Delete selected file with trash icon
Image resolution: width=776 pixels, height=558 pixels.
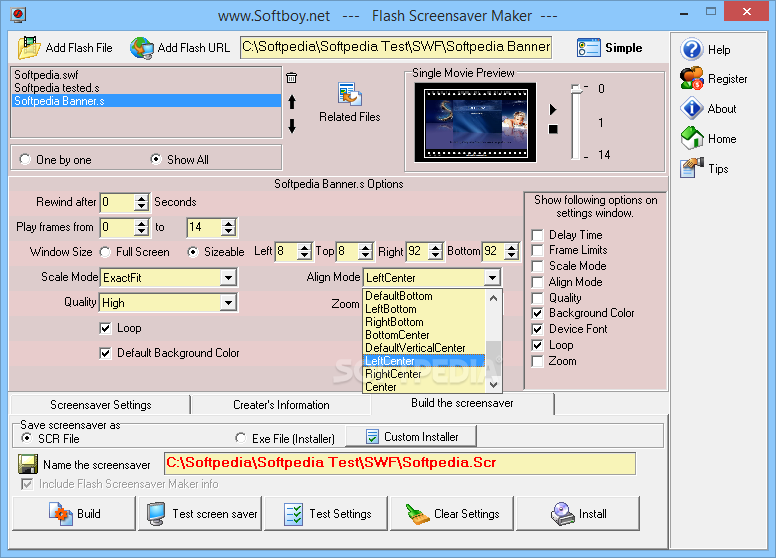coord(291,78)
